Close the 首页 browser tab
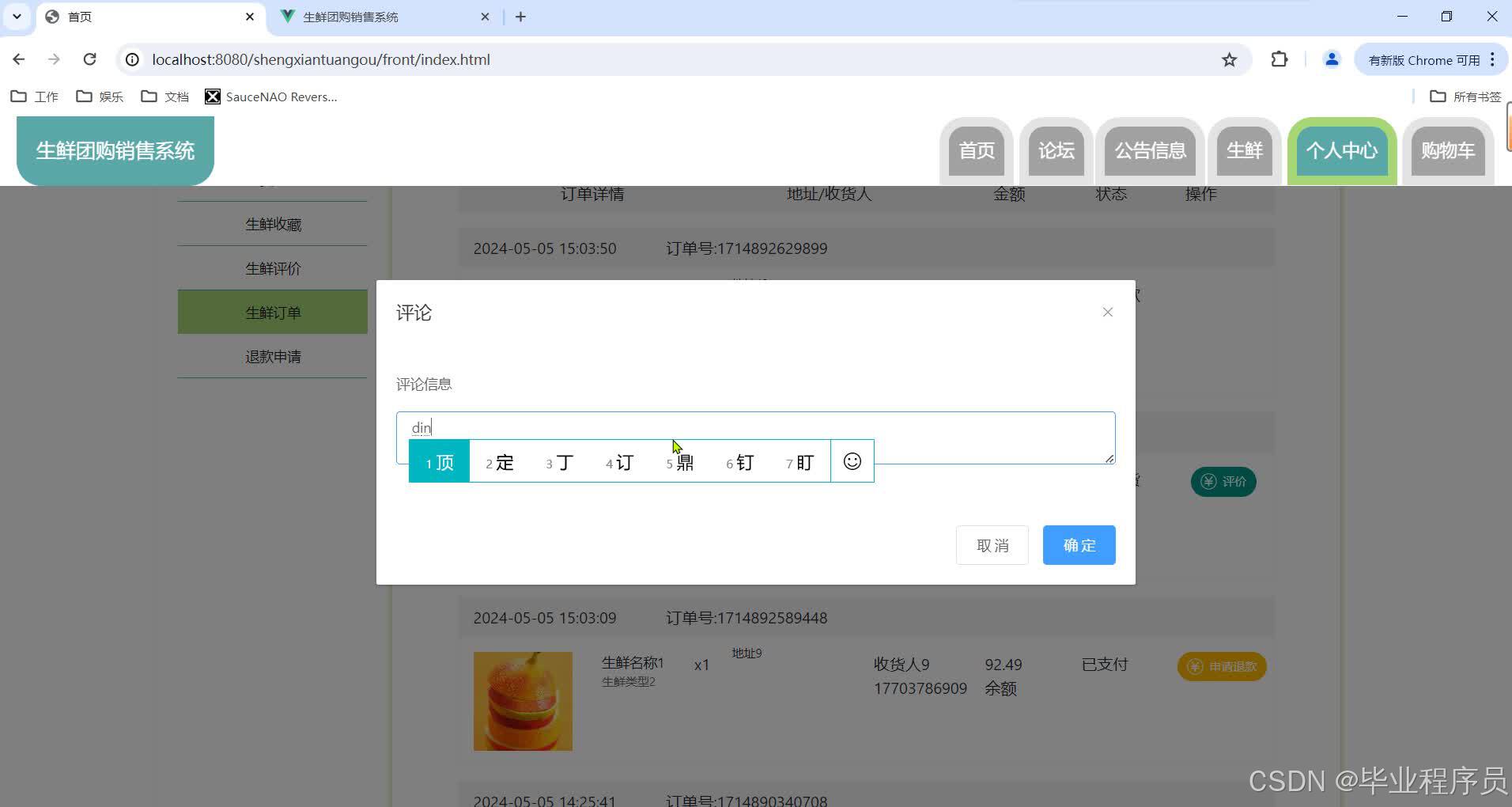 point(250,17)
